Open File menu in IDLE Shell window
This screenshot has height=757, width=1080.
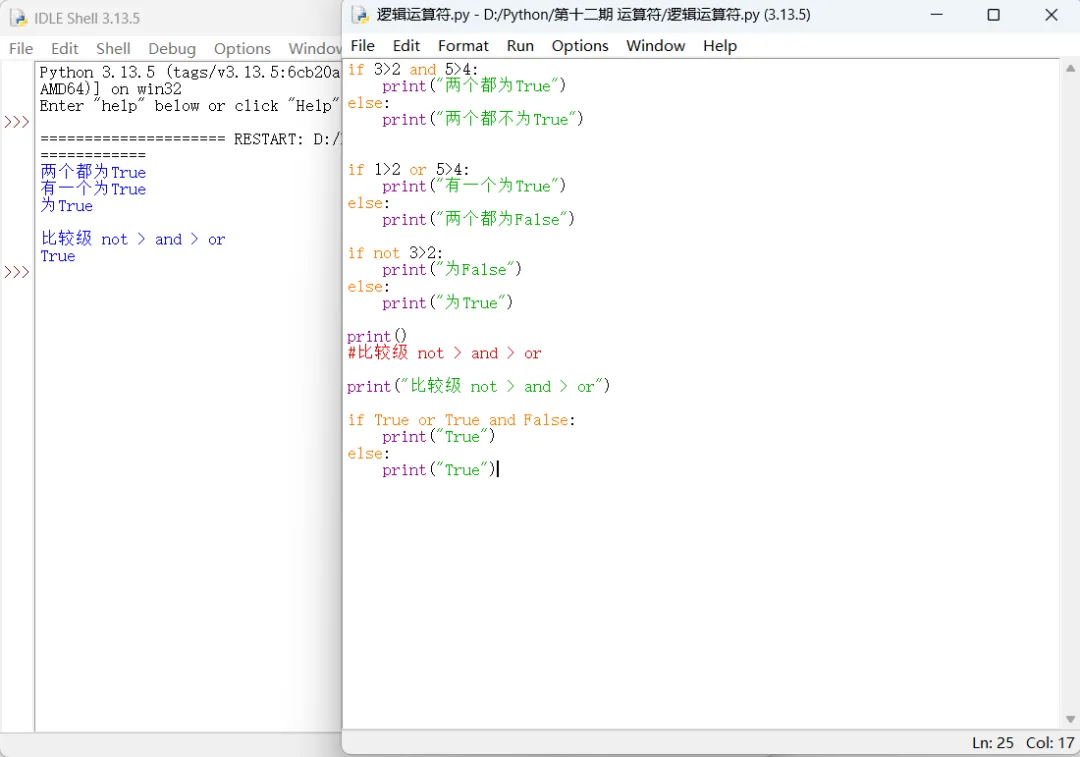(x=21, y=48)
